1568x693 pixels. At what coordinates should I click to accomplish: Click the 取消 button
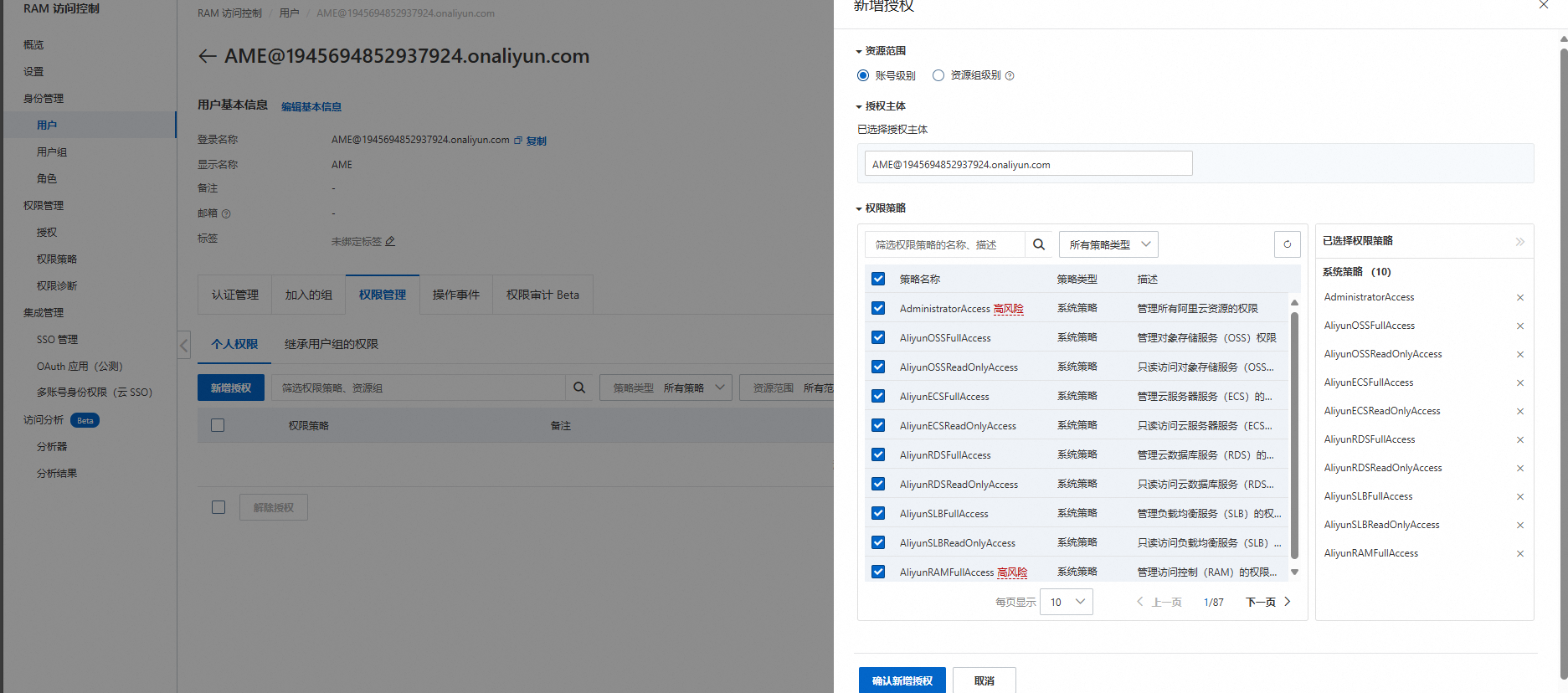984,680
